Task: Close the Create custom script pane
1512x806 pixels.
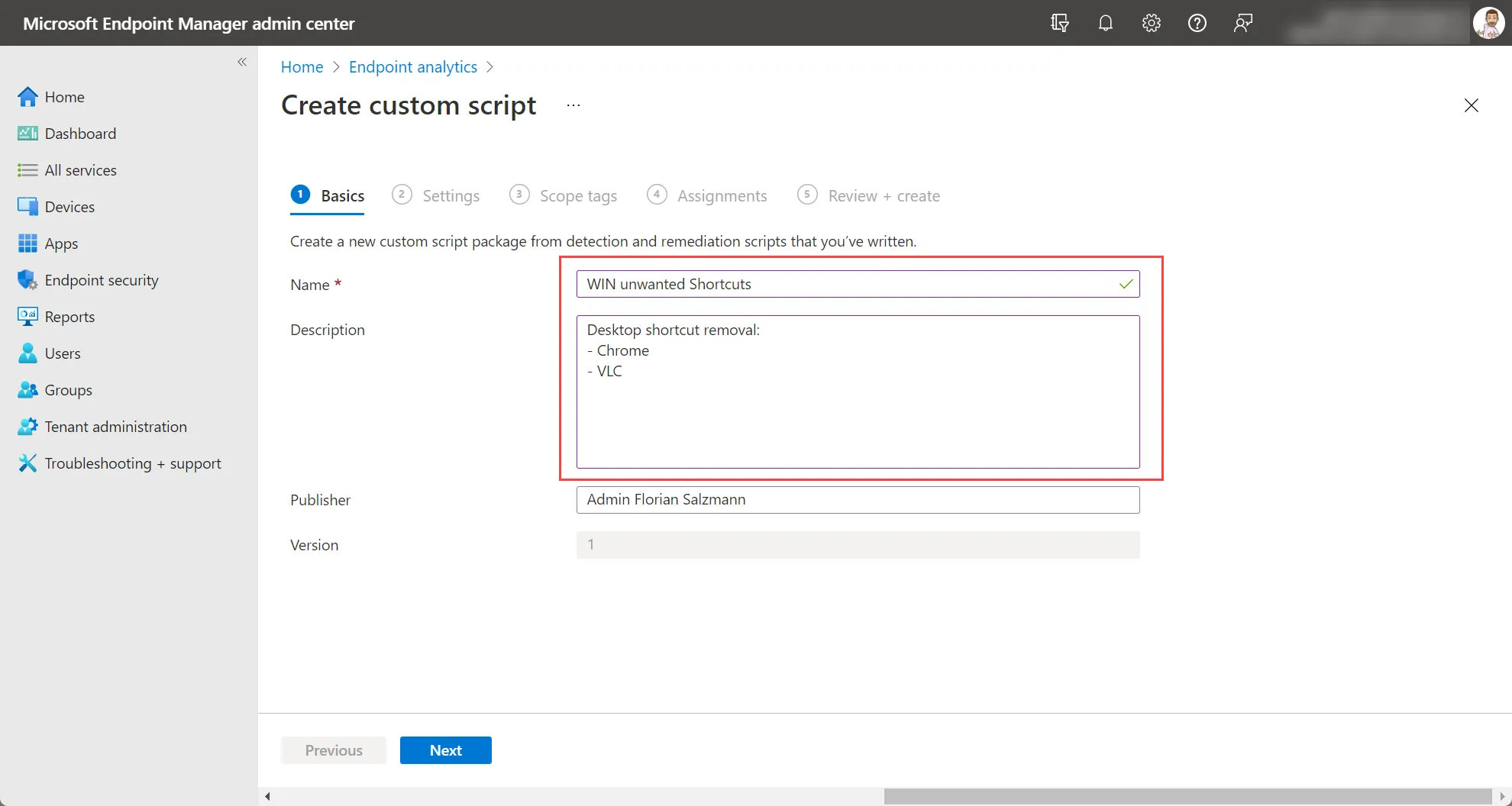Action: click(1471, 105)
